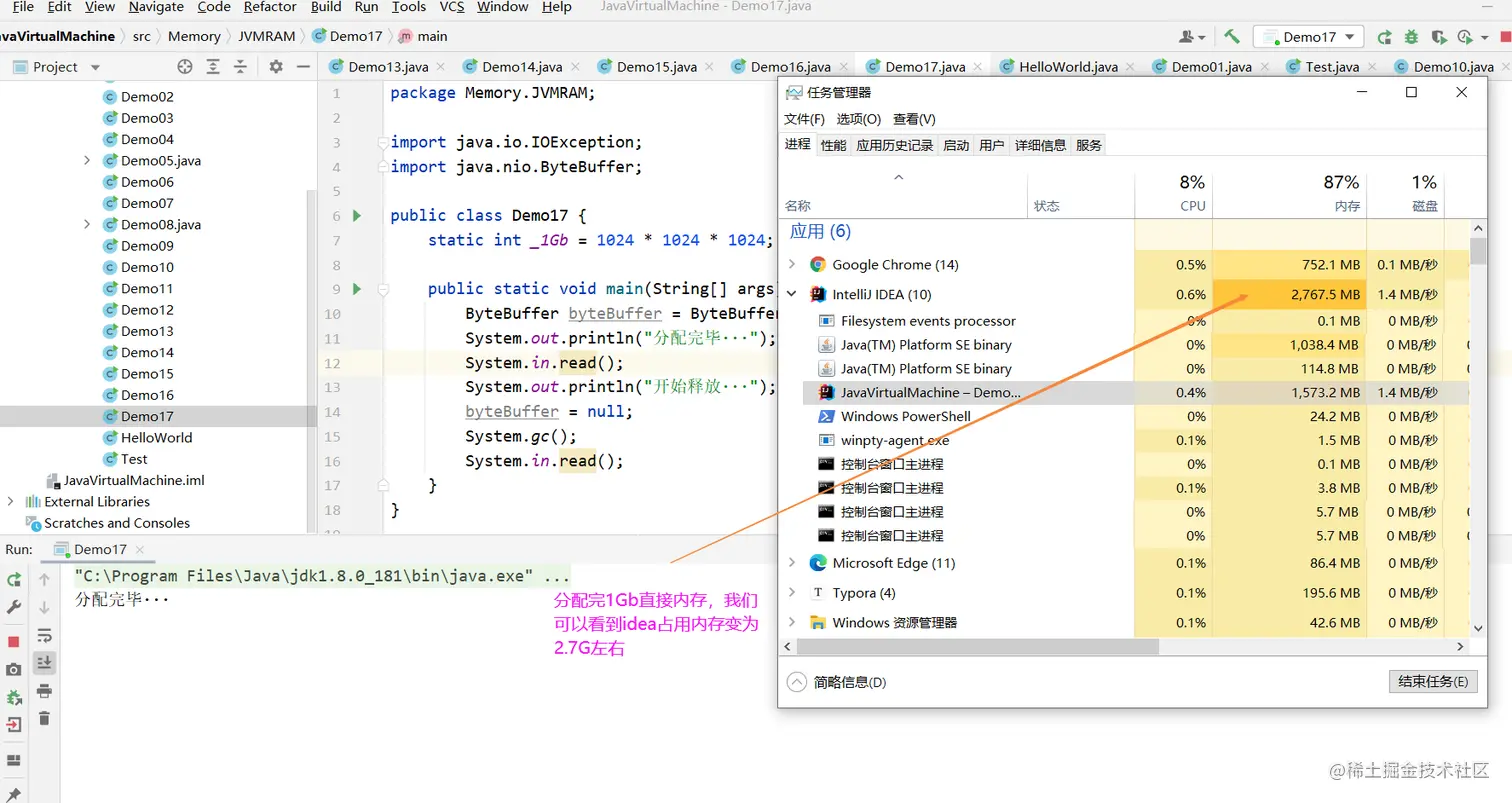Image resolution: width=1512 pixels, height=803 pixels.
Task: Toggle soft-wrap in the Run console
Action: 44,635
